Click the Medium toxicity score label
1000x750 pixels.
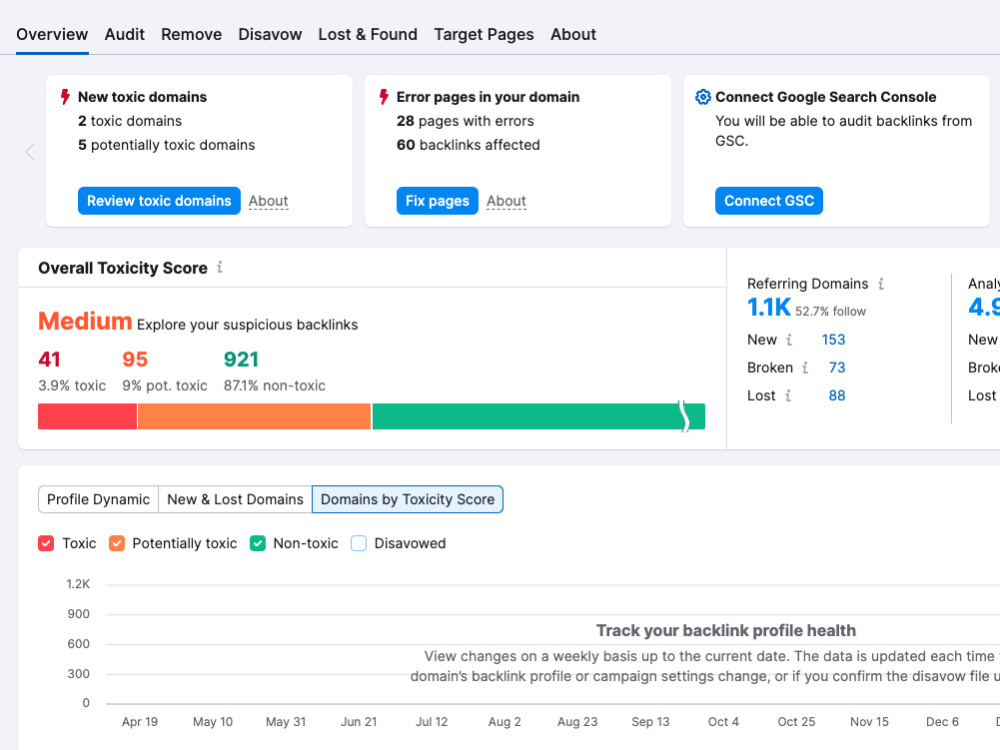point(85,321)
